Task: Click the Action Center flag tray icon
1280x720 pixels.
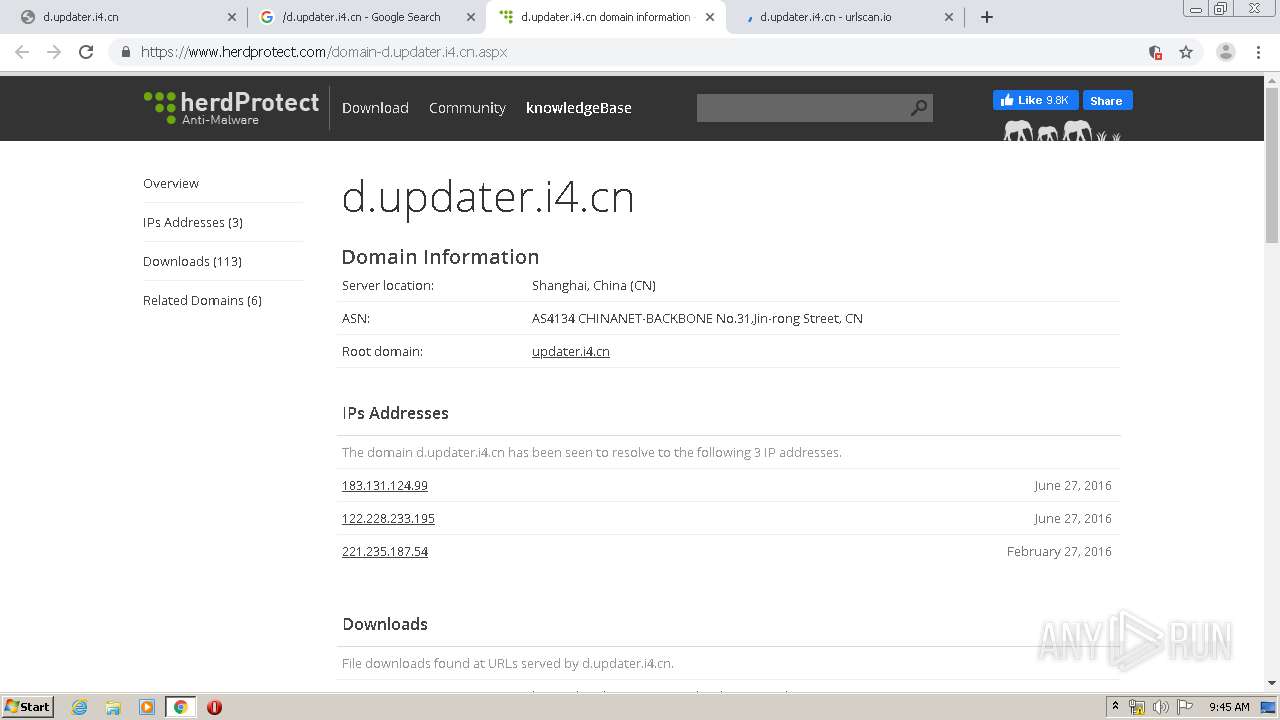Action: coord(1184,707)
